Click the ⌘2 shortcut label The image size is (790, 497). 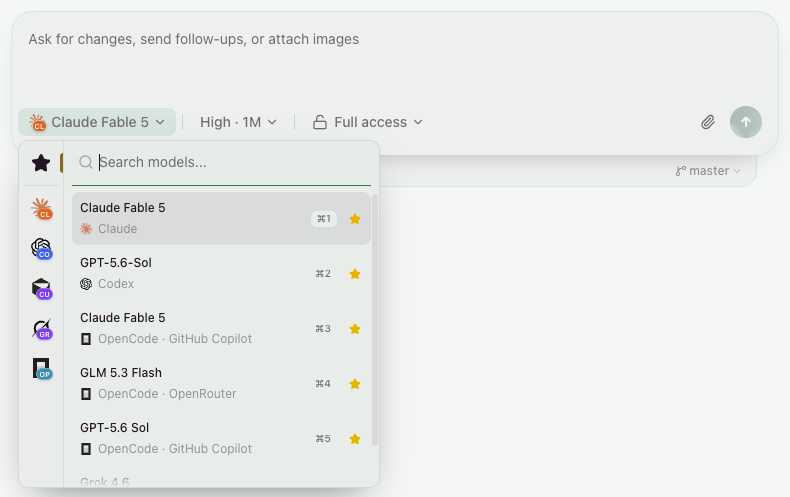click(x=323, y=274)
